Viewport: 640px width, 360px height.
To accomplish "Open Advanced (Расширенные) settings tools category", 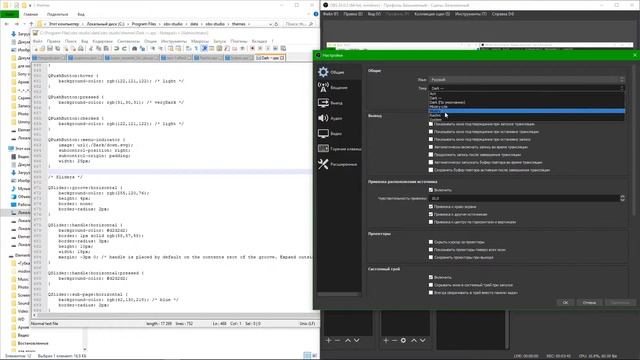I will pos(339,164).
